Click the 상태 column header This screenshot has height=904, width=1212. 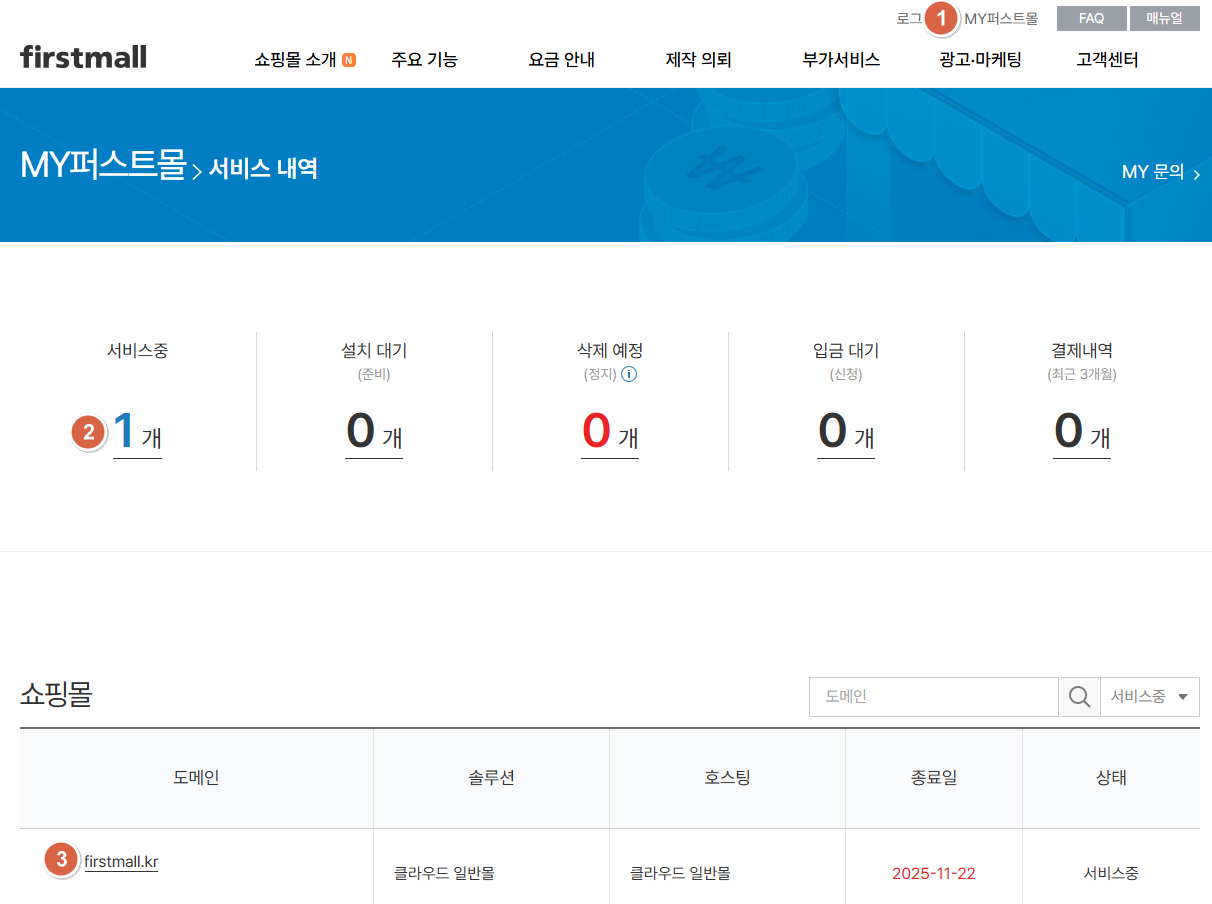tap(1111, 778)
